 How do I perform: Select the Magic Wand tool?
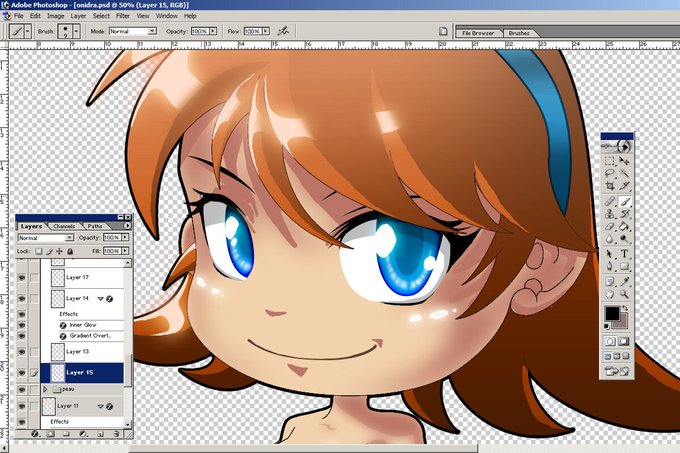pos(624,173)
